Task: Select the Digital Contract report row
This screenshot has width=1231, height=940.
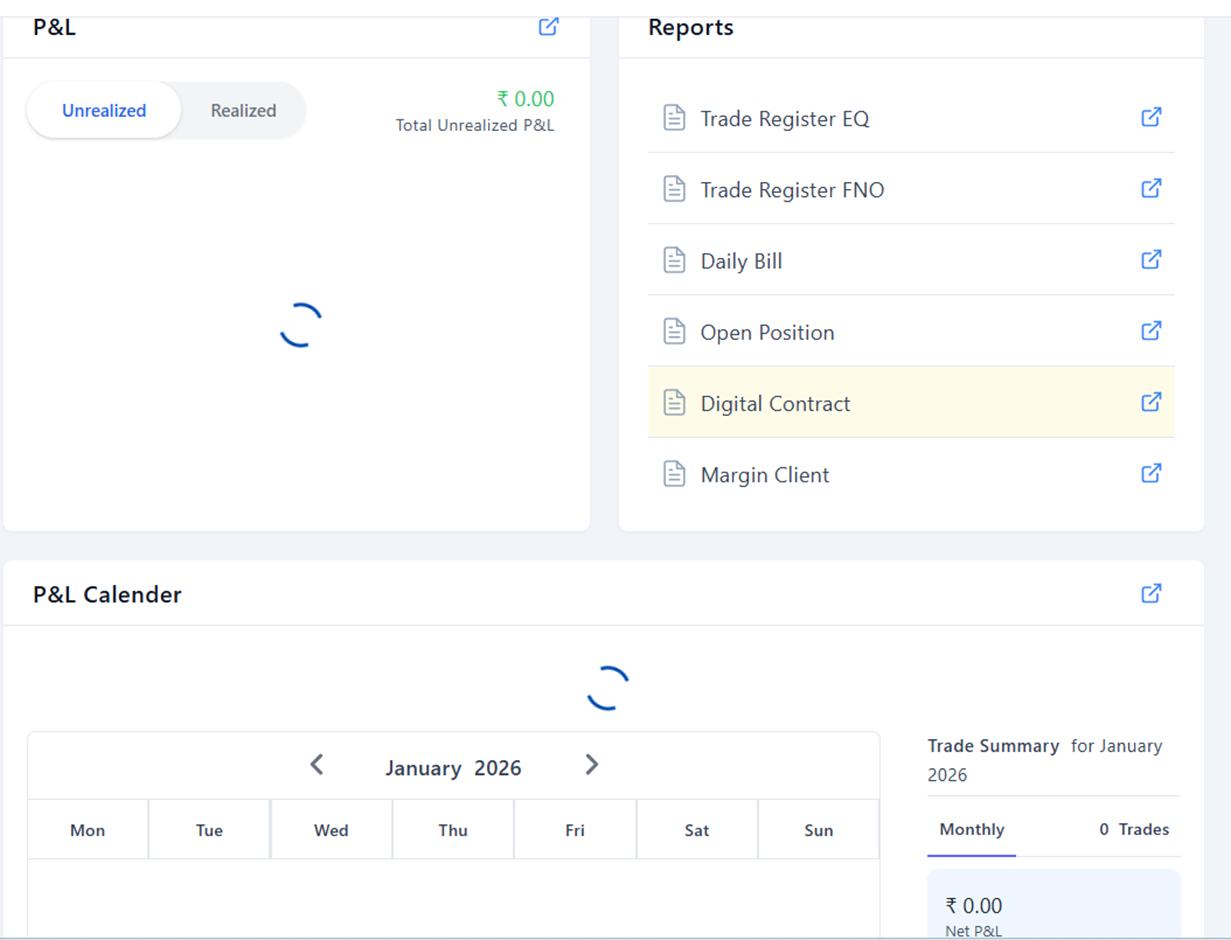Action: (775, 404)
